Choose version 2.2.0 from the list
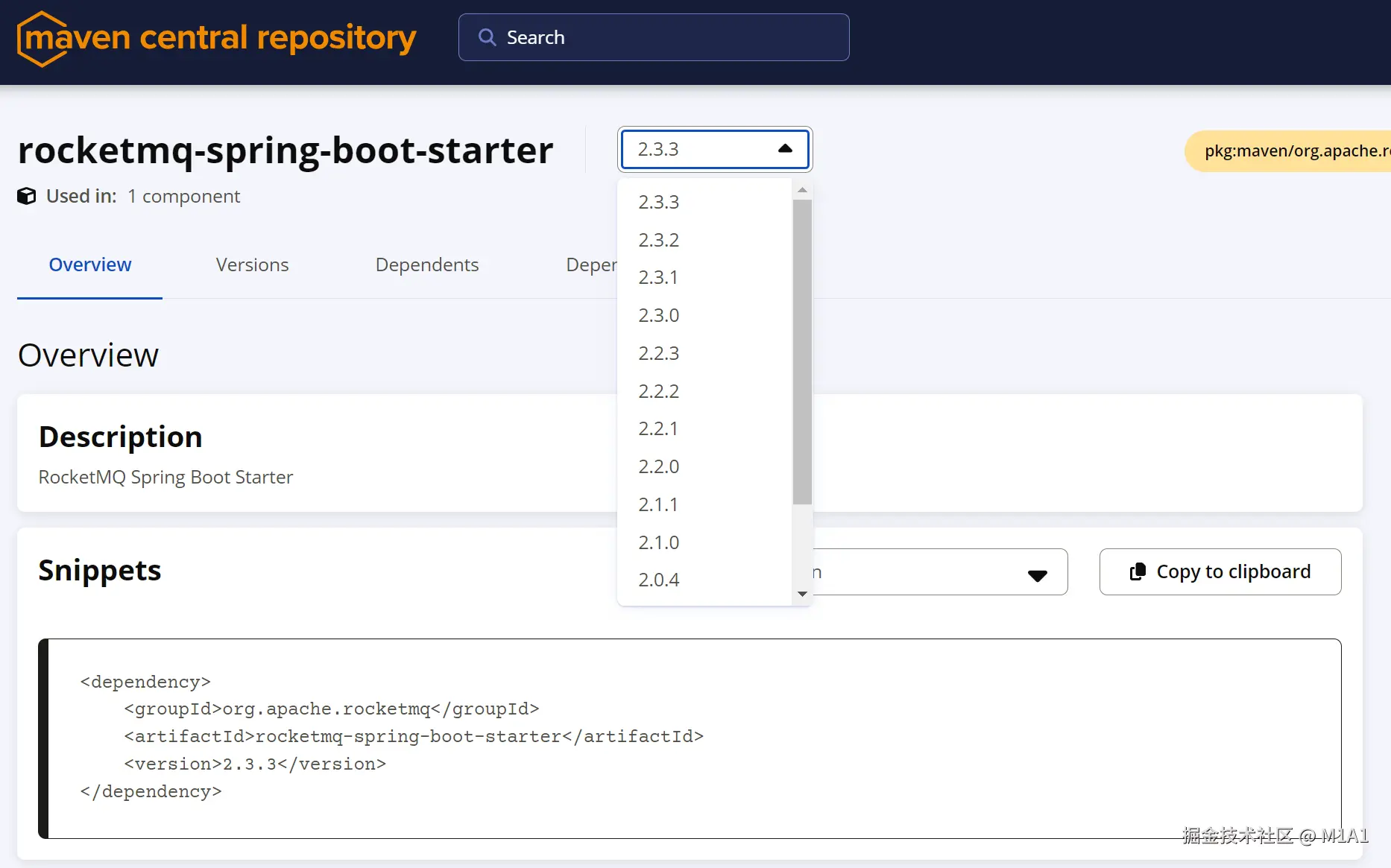This screenshot has width=1391, height=868. tap(704, 466)
